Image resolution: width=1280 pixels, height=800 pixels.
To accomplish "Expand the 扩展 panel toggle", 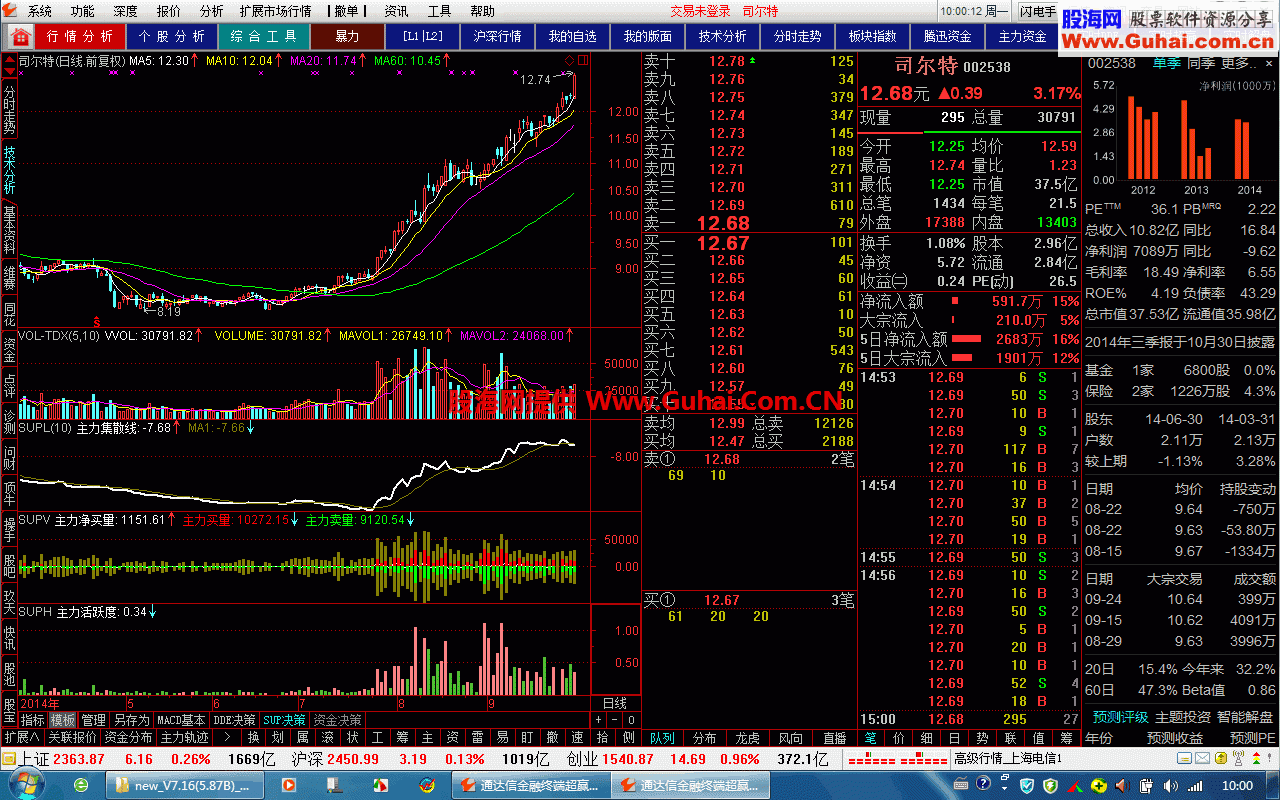I will pos(21,738).
